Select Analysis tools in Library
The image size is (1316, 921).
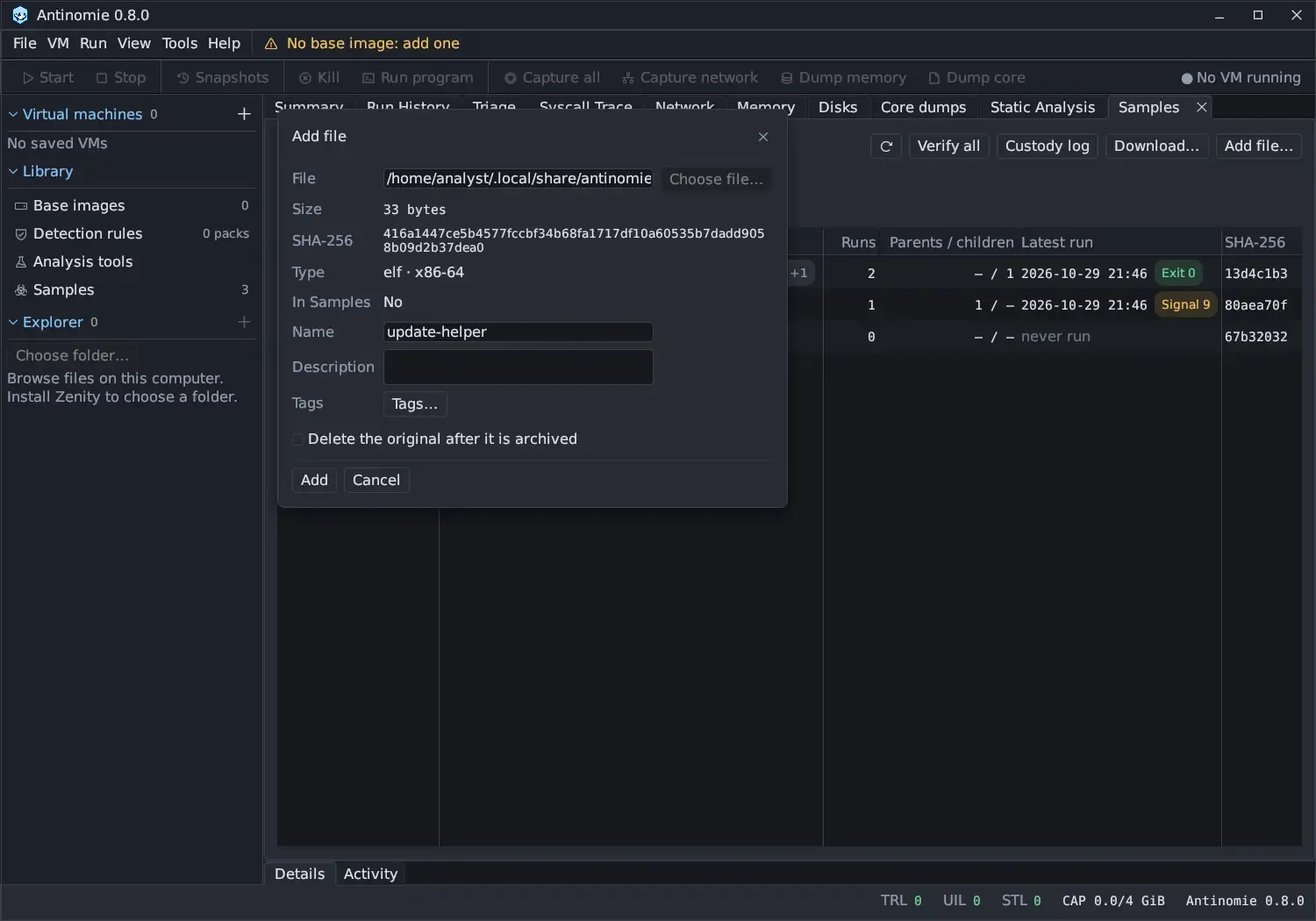[130, 261]
